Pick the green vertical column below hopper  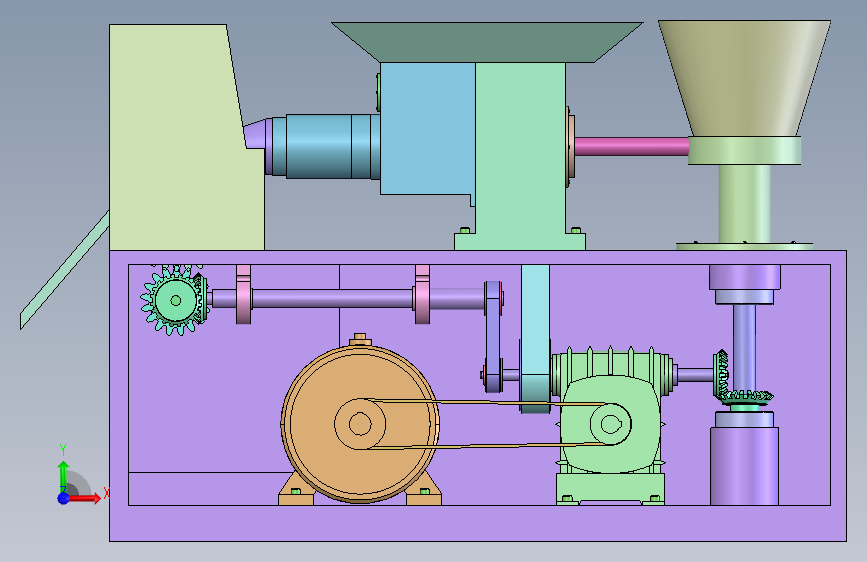tap(744, 204)
